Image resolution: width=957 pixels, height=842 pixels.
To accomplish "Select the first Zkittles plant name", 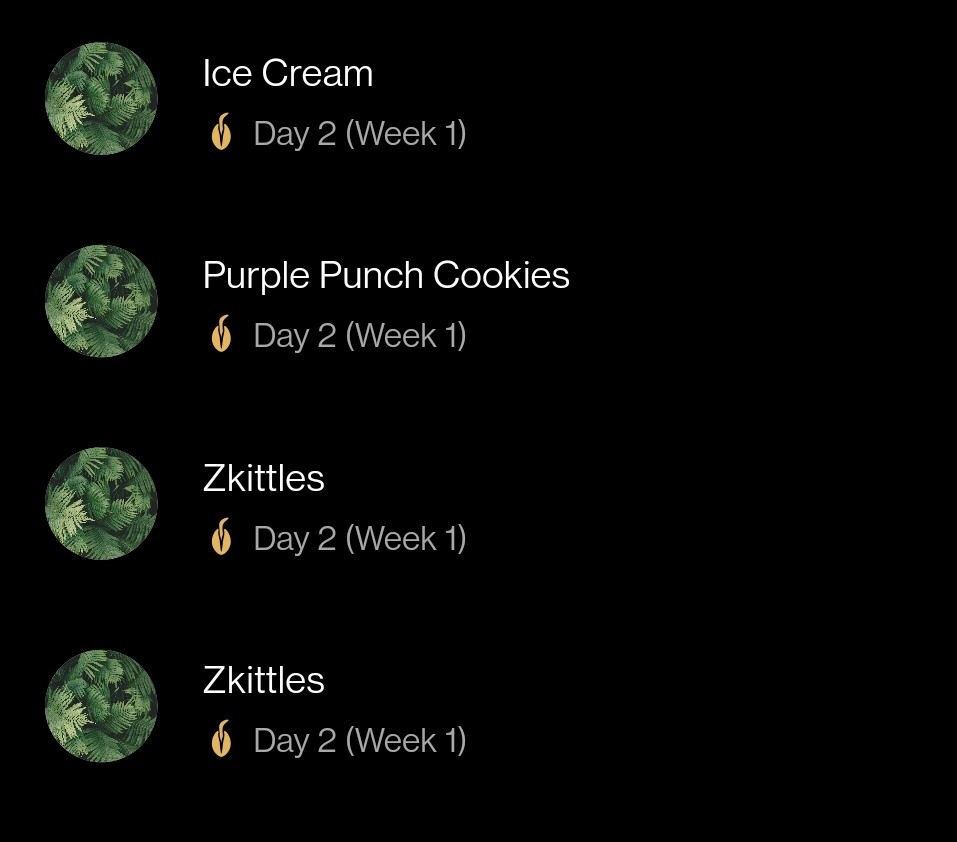I will (264, 478).
